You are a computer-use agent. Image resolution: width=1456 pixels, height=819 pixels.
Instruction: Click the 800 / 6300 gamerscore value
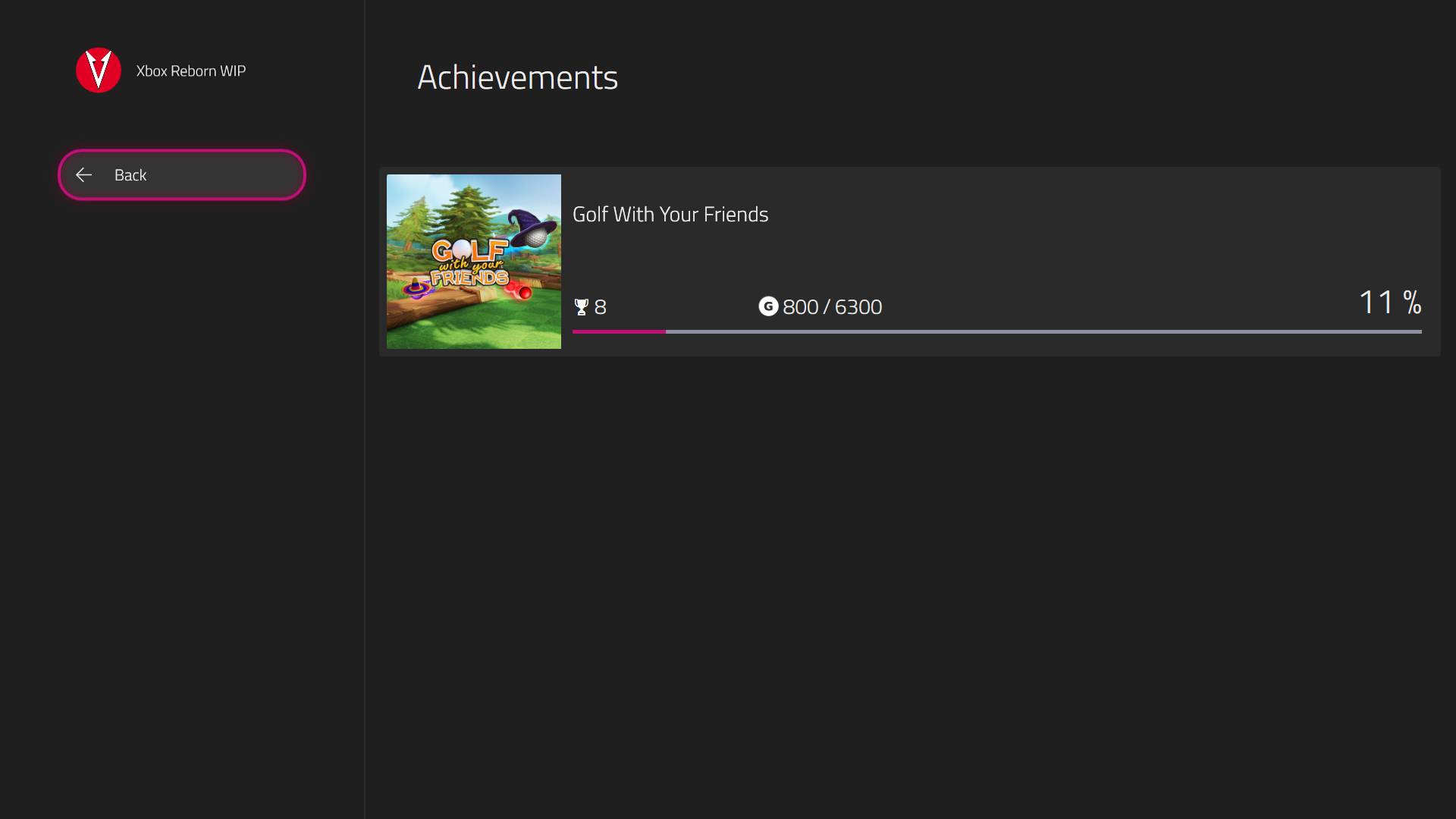[x=832, y=307]
